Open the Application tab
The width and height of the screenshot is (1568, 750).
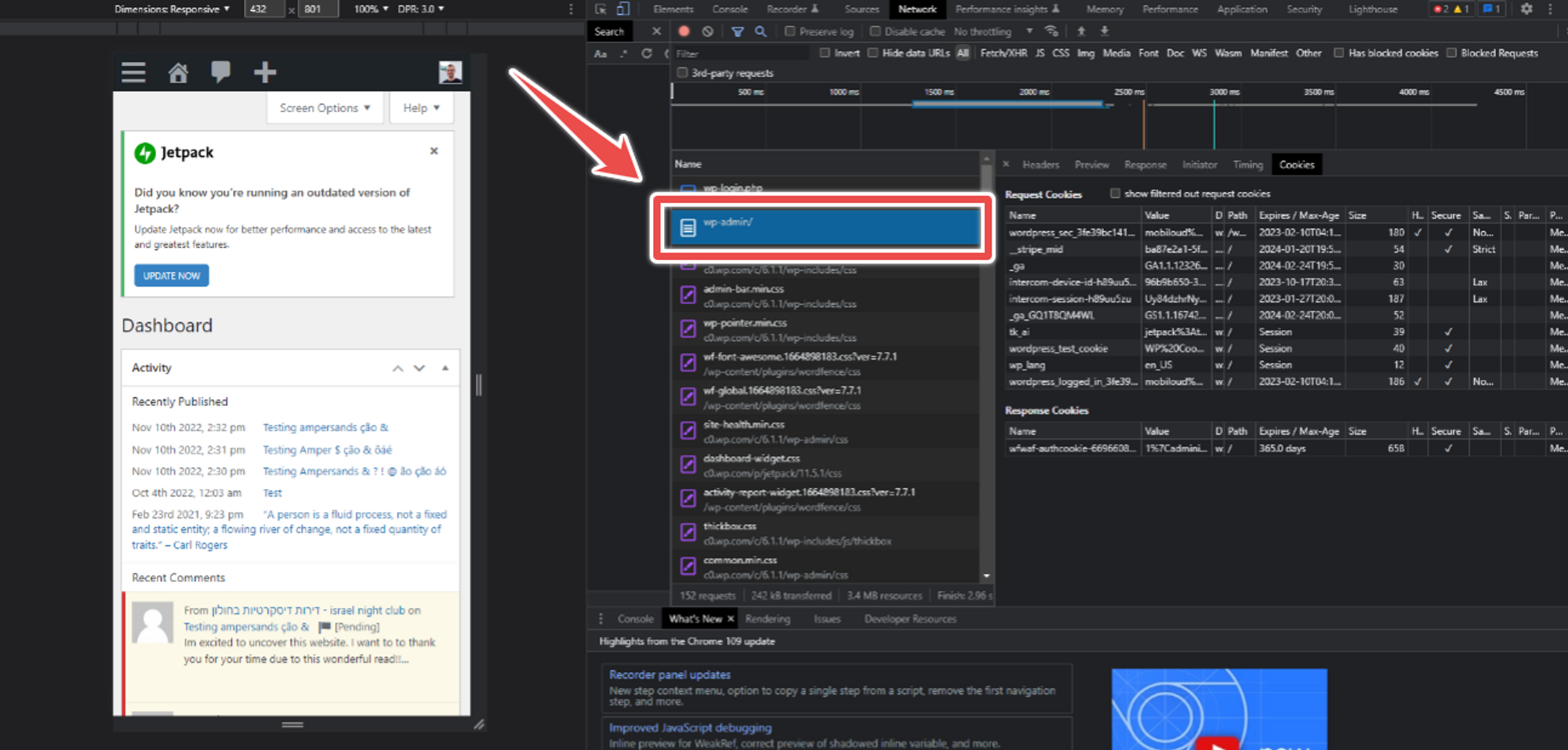coord(1242,9)
